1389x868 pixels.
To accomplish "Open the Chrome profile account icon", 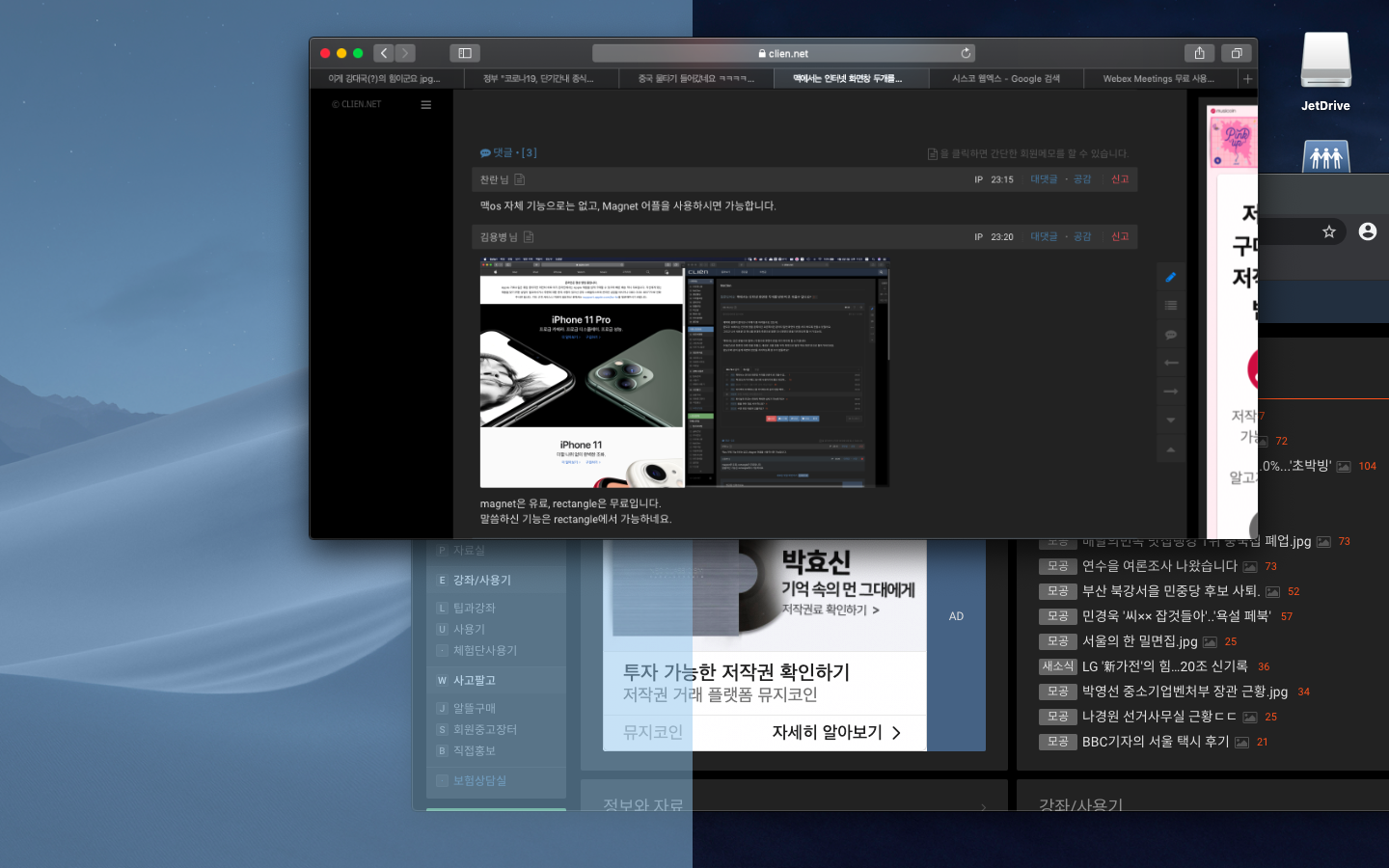I will pos(1368,231).
